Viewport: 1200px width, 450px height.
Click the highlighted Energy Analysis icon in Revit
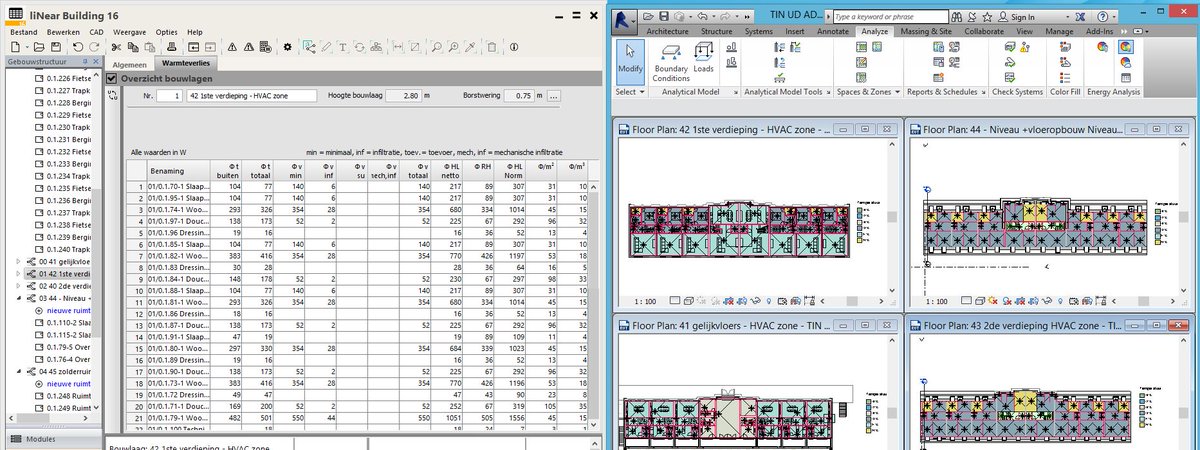tap(1126, 46)
